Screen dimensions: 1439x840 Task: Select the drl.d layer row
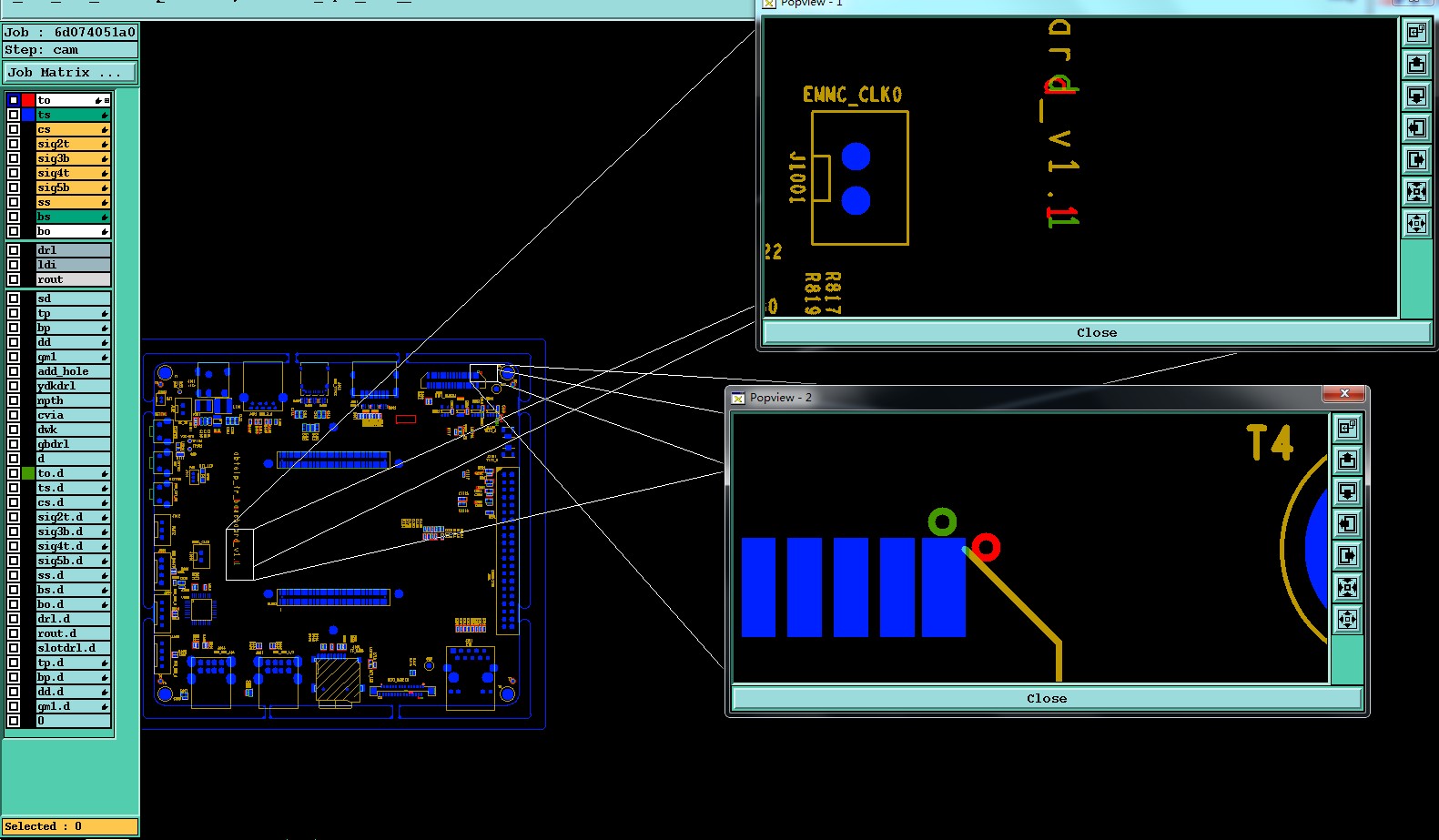[x=73, y=619]
